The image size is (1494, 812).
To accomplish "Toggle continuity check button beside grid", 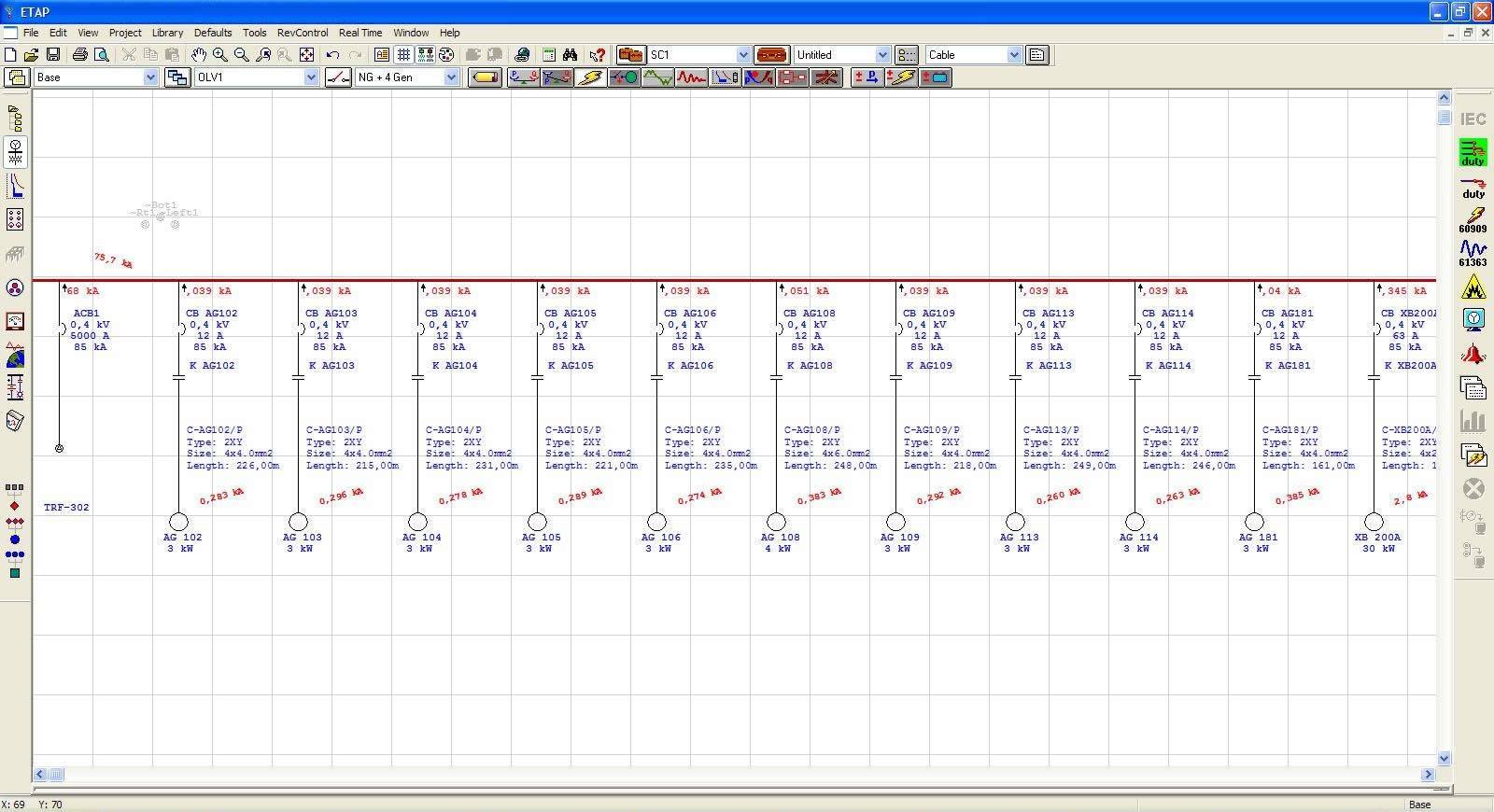I will coord(426,55).
